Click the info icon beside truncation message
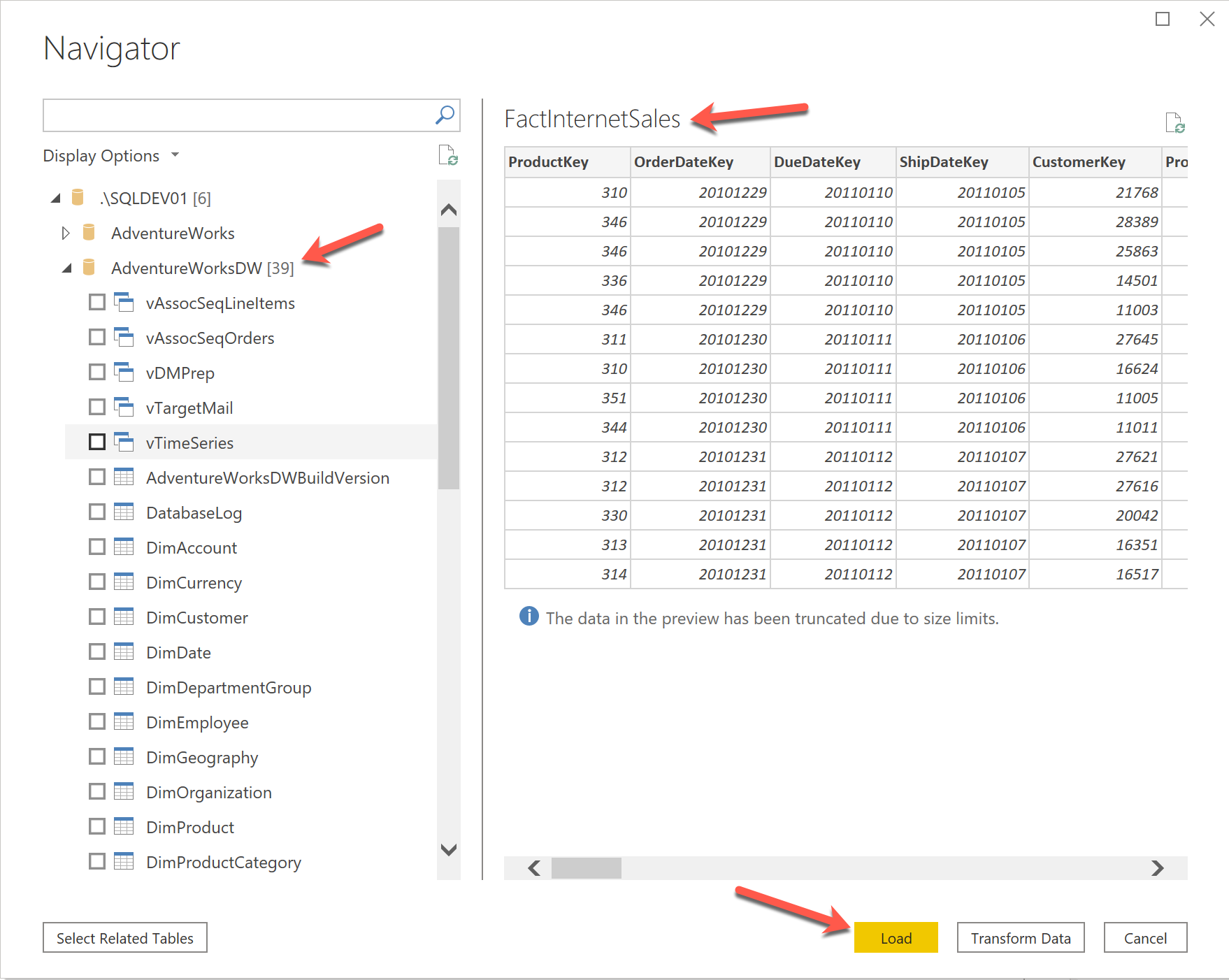Image resolution: width=1229 pixels, height=980 pixels. pos(529,616)
